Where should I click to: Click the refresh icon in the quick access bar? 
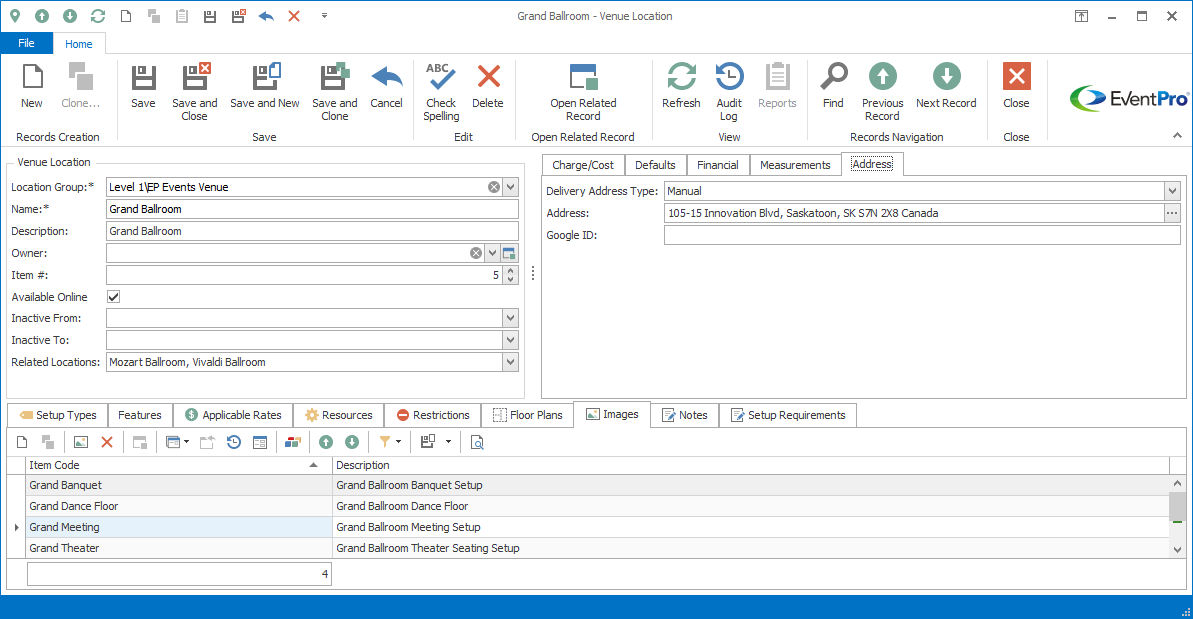pyautogui.click(x=97, y=16)
